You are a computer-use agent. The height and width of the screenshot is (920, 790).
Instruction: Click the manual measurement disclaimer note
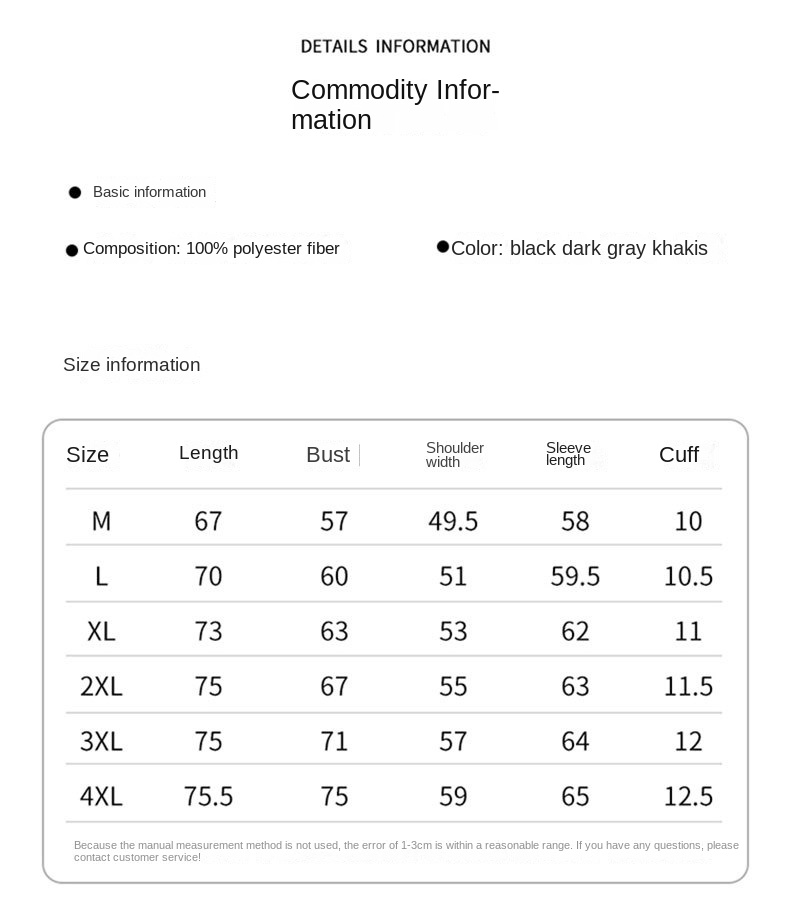click(x=405, y=851)
